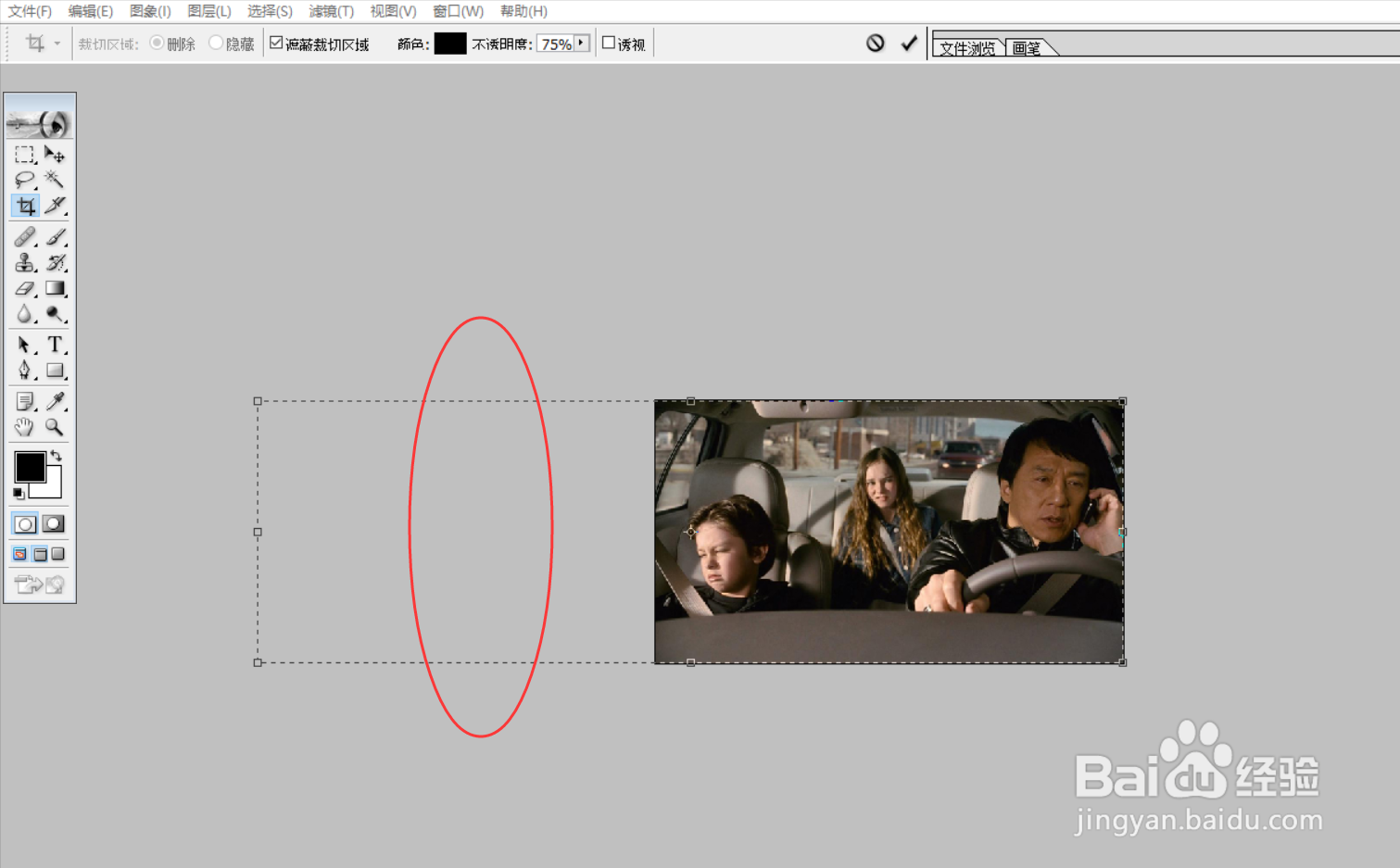This screenshot has width=1400, height=868.
Task: Open the Crop tool preset picker dropdown
Action: [x=57, y=44]
